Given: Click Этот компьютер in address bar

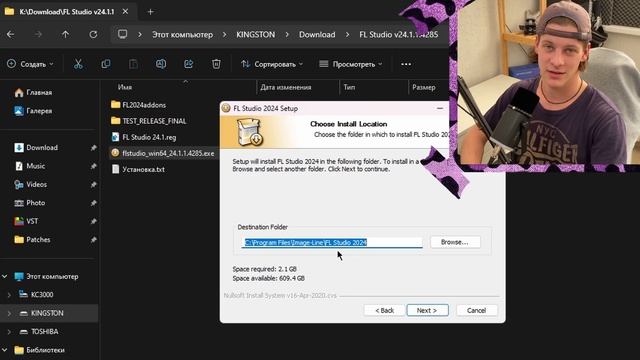Looking at the screenshot, I should point(182,35).
